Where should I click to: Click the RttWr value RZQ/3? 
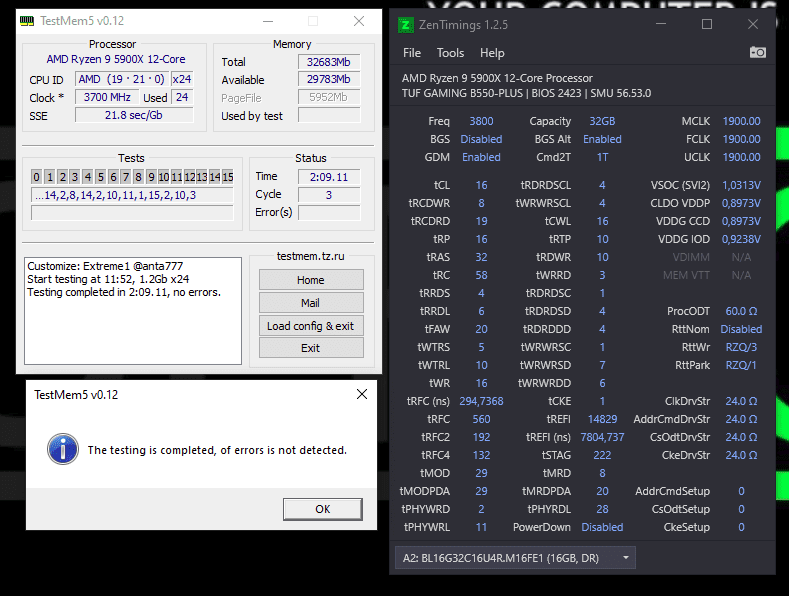point(741,347)
